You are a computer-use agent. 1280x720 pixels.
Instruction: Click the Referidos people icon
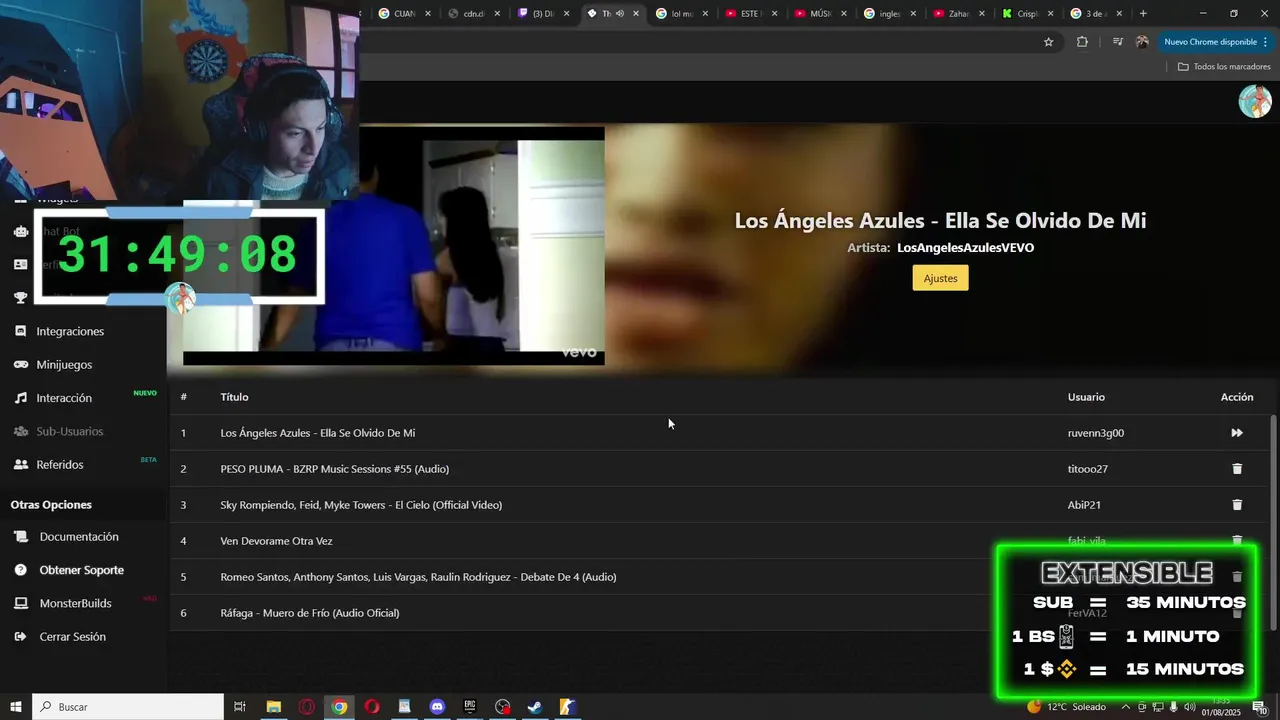20,465
